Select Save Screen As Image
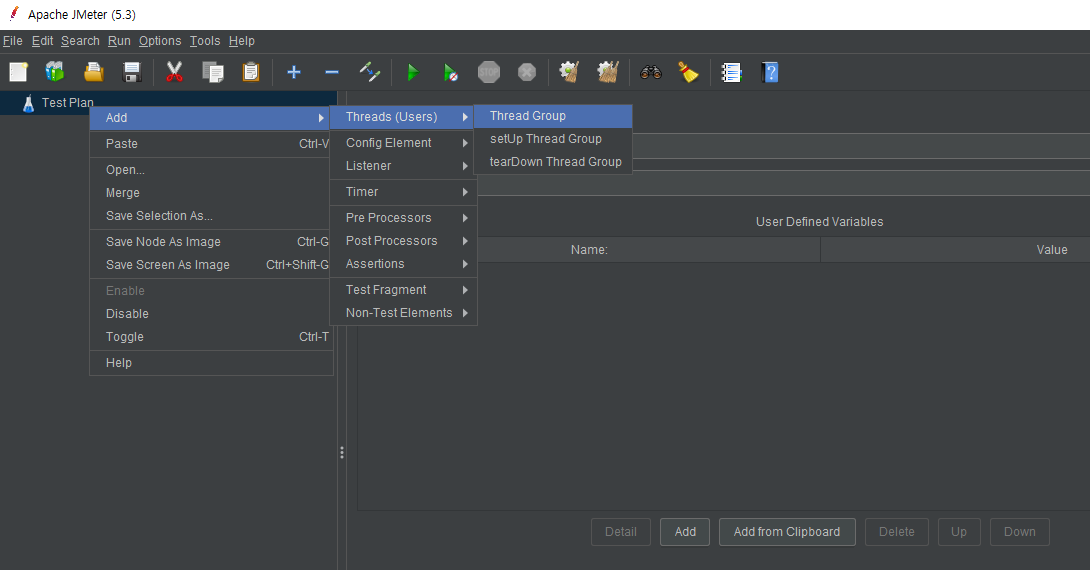This screenshot has height=570, width=1090. coord(211,265)
